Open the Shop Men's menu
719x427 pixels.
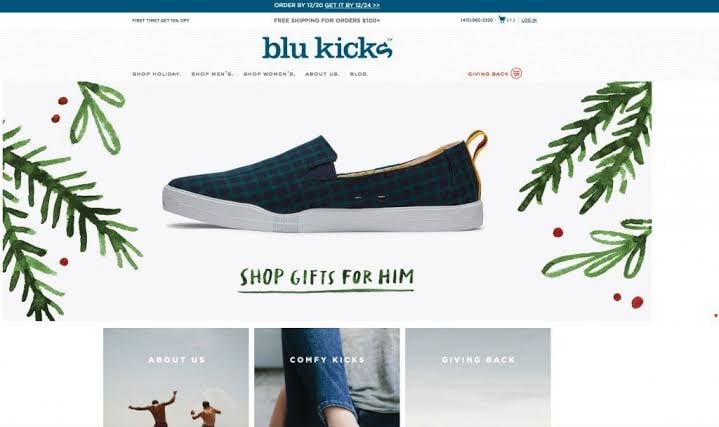point(212,74)
